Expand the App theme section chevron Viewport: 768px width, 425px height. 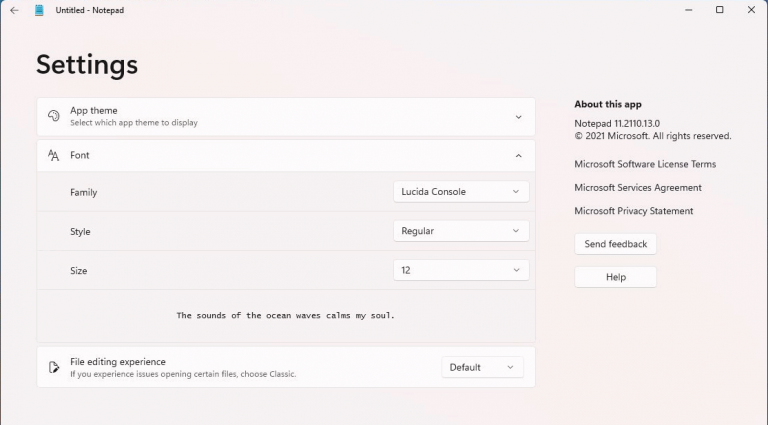tap(518, 117)
